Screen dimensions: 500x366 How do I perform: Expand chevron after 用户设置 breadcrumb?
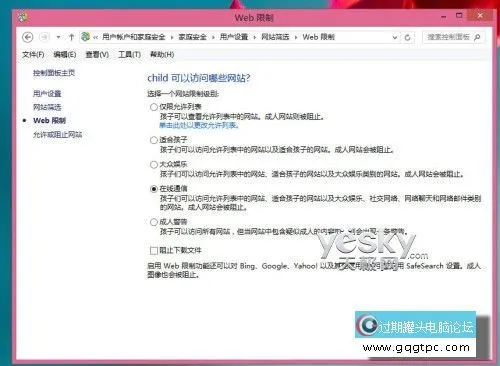coord(254,37)
